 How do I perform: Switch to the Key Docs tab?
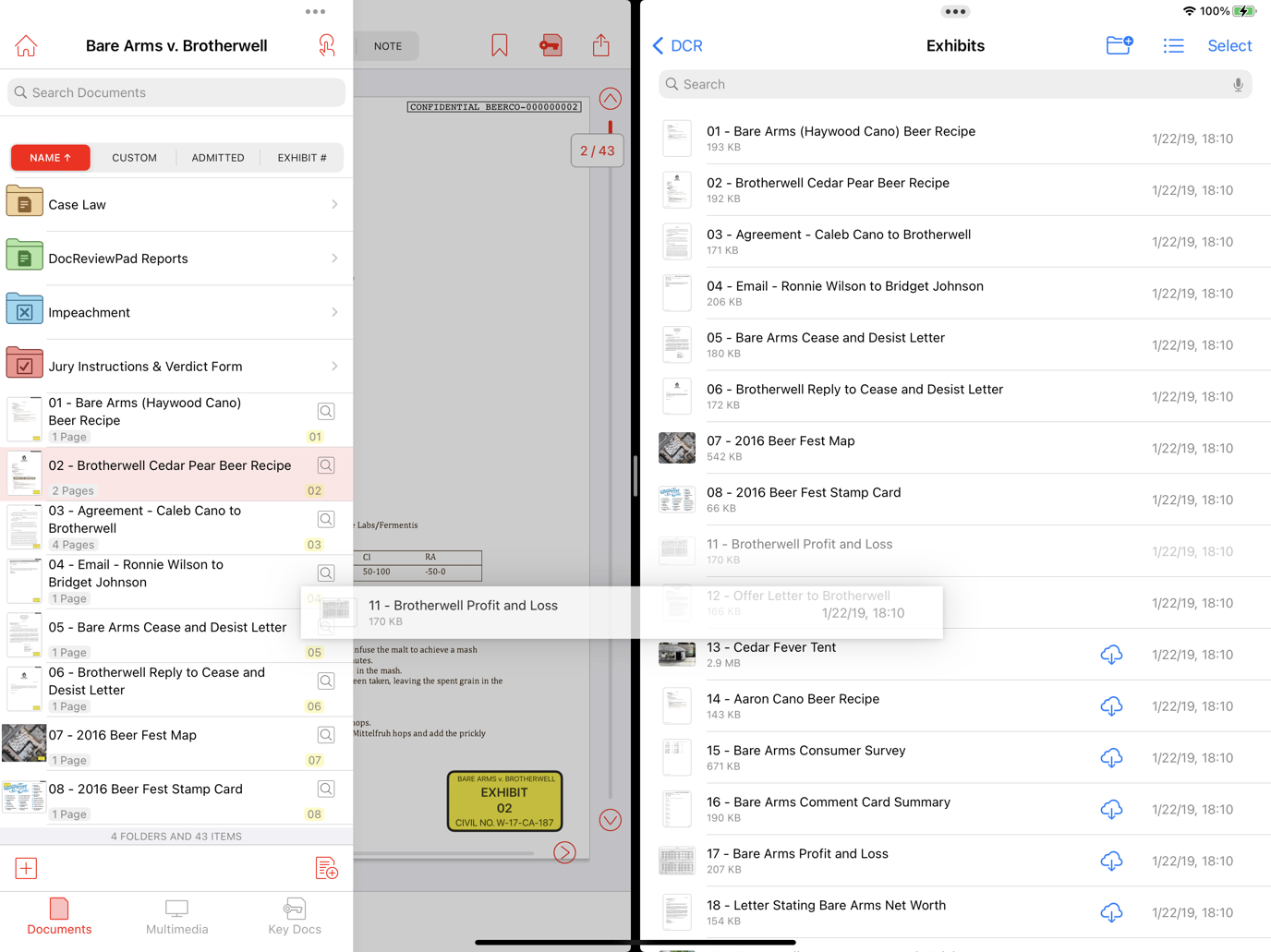pyautogui.click(x=294, y=917)
